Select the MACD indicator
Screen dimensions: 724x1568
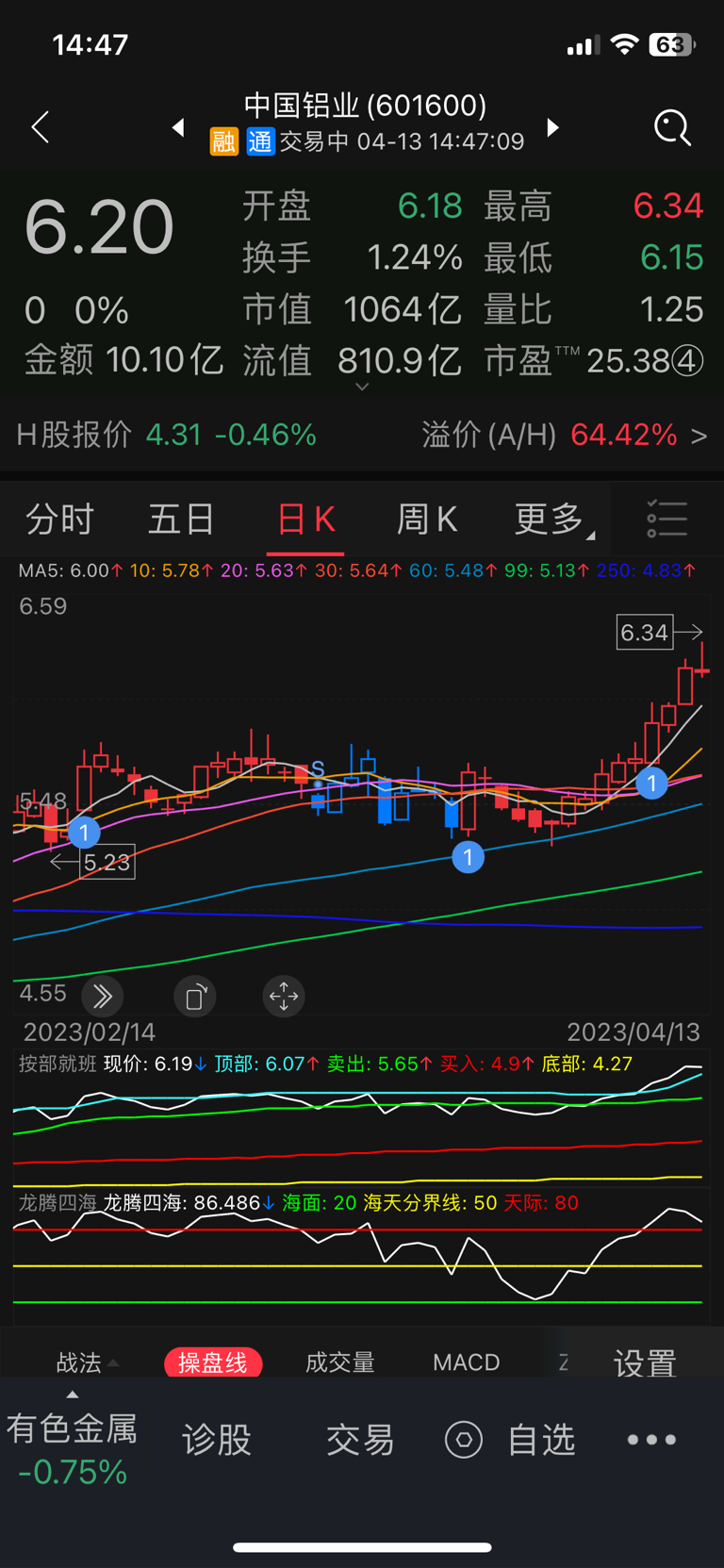coord(467,1362)
